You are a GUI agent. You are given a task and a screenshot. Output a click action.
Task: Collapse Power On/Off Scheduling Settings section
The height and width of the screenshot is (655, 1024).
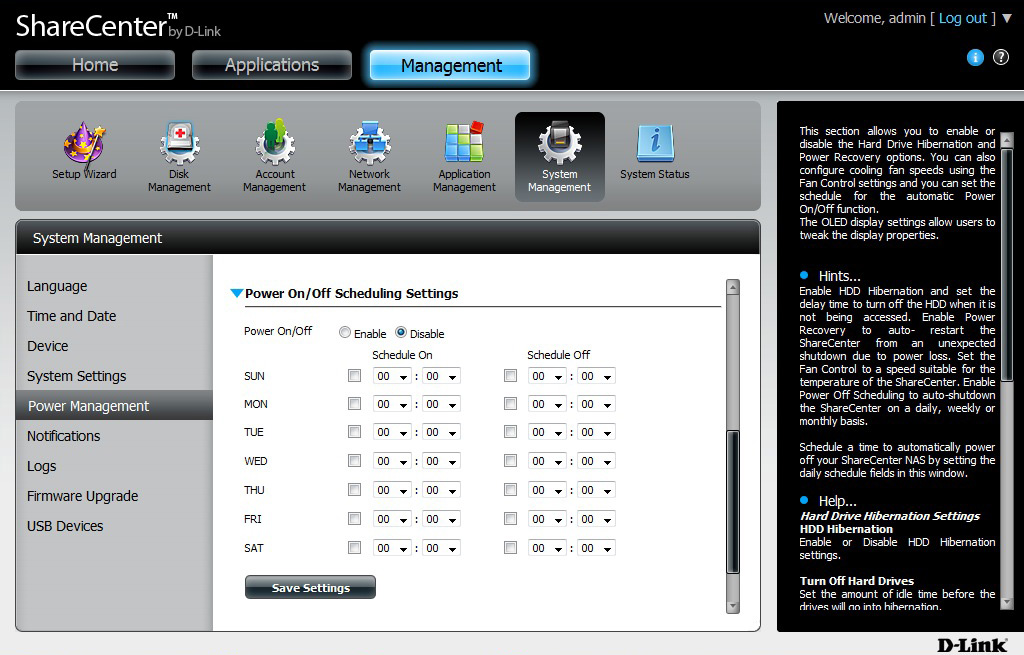(236, 293)
